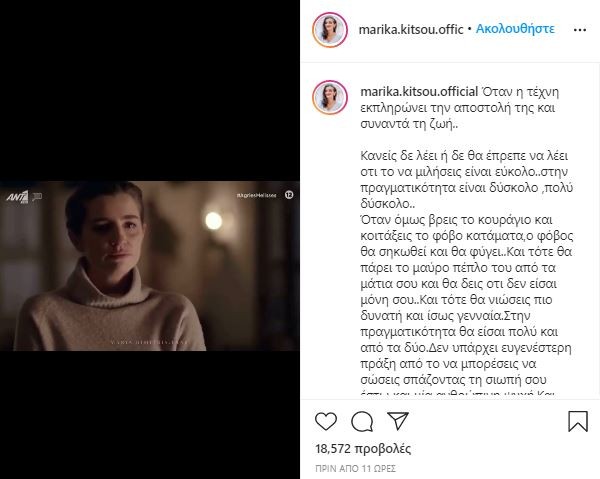Click the paragraph starting Κανείς δε λέει
600x479 pixels.
466,180
